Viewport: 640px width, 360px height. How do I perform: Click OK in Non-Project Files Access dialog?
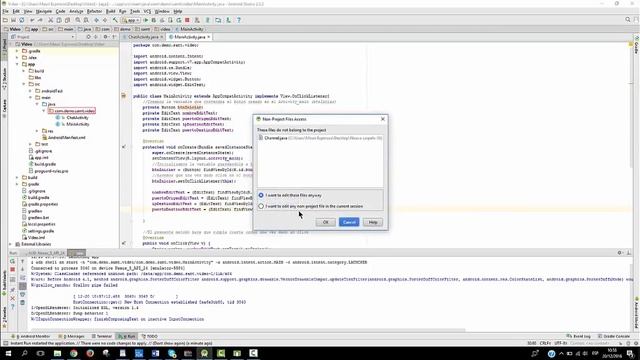326,222
